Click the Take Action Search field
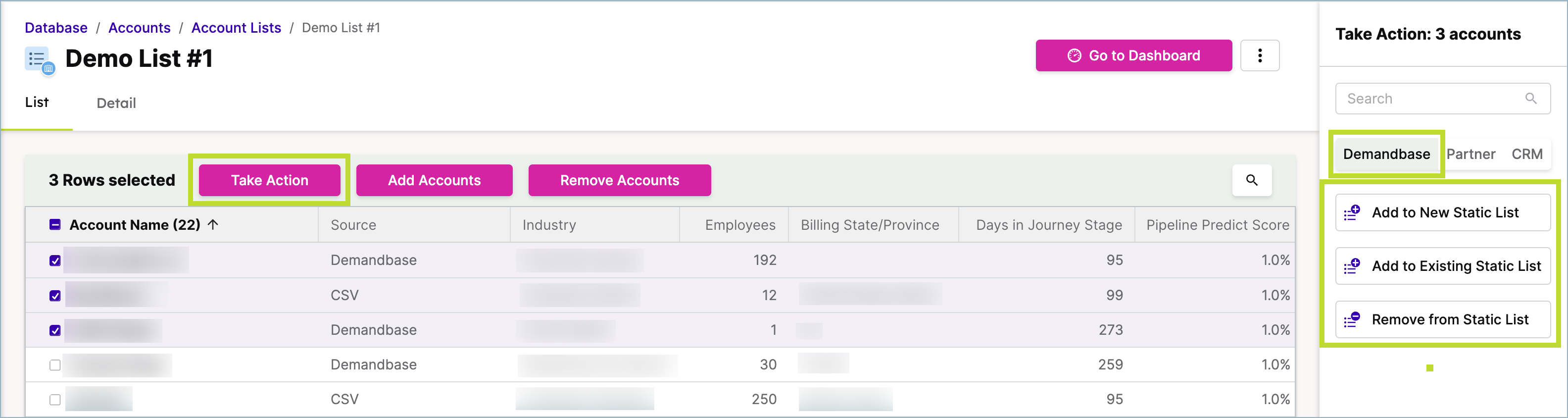1568x418 pixels. point(1443,99)
